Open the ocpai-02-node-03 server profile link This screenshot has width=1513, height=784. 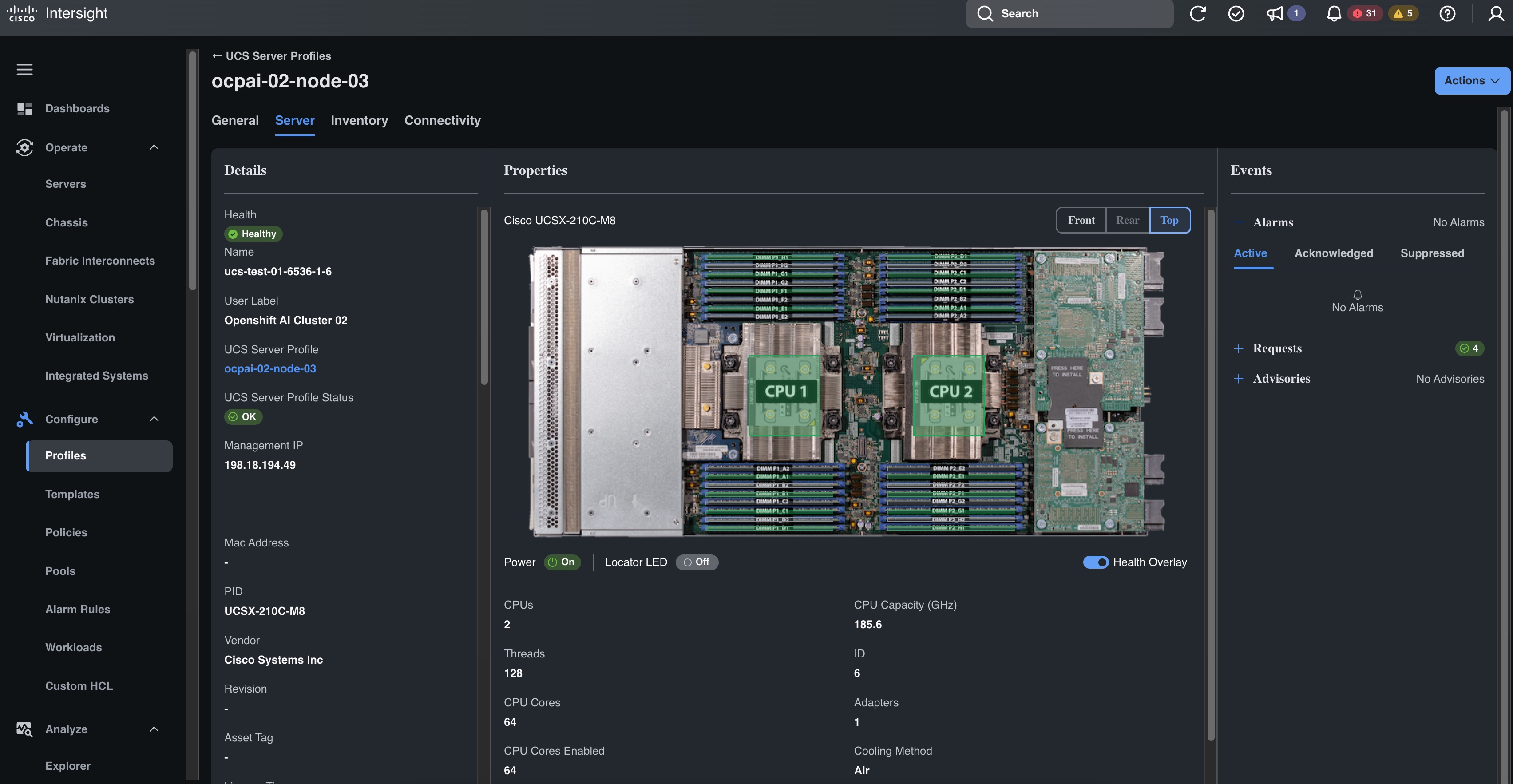coord(270,369)
